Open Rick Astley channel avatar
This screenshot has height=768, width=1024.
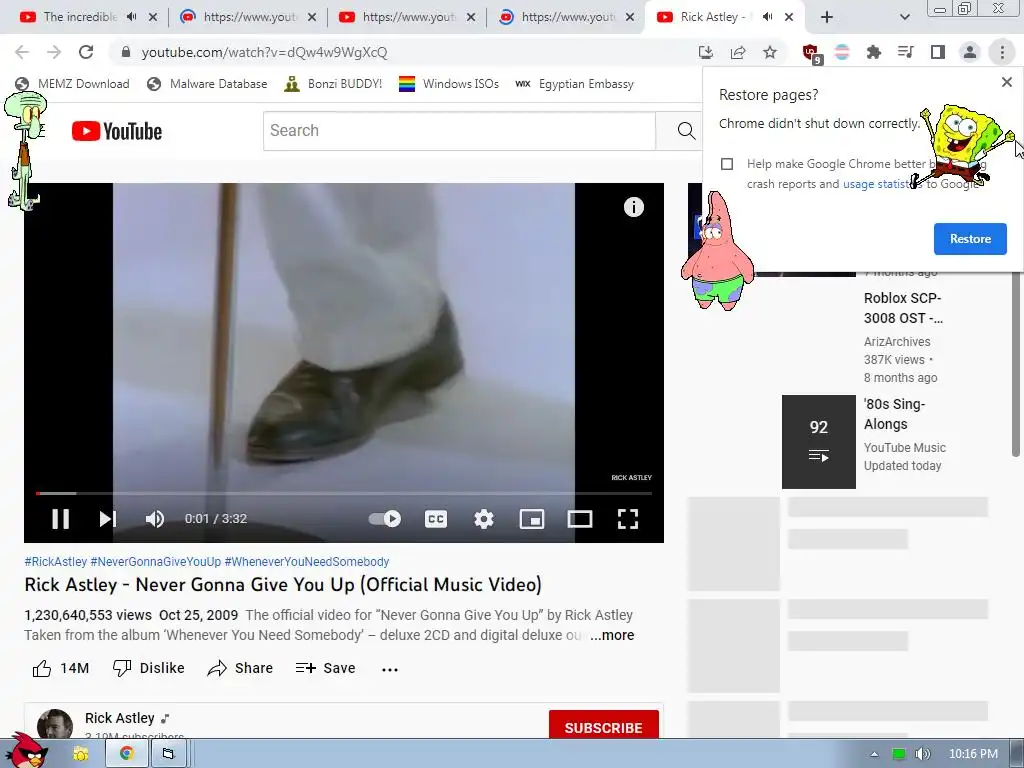(55, 724)
